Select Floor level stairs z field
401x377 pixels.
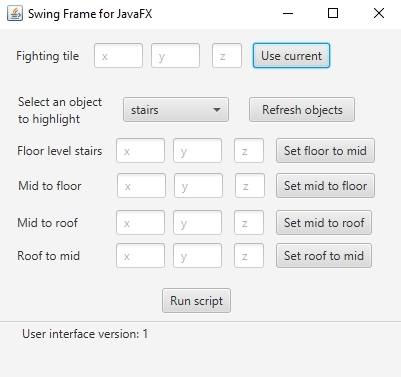(249, 151)
